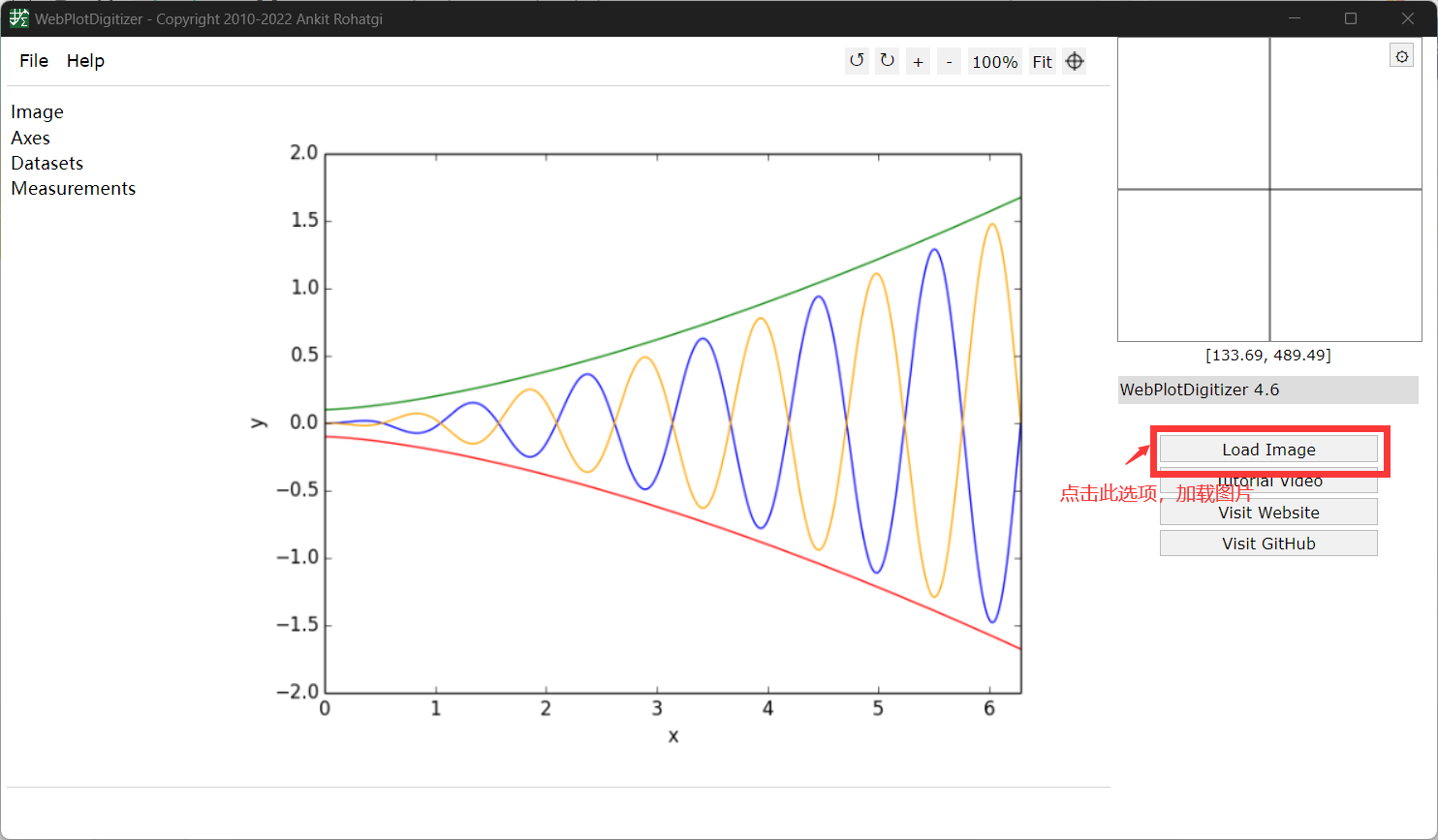The image size is (1438, 840).
Task: Expand the Measurements tree item
Action: tap(74, 188)
